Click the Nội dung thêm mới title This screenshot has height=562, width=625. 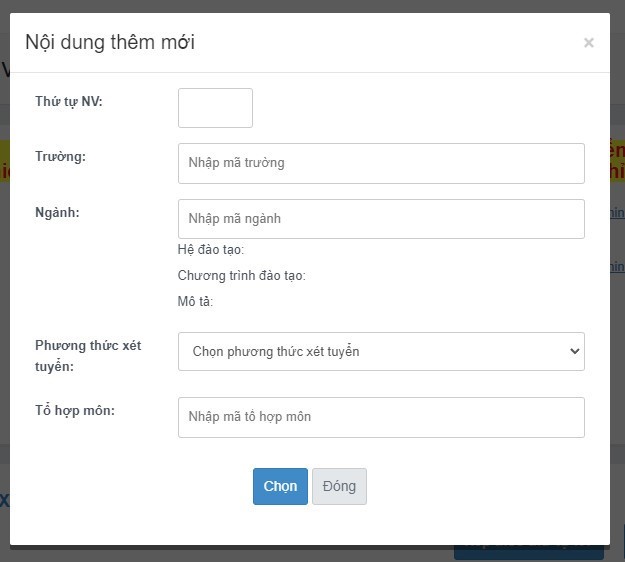[110, 42]
